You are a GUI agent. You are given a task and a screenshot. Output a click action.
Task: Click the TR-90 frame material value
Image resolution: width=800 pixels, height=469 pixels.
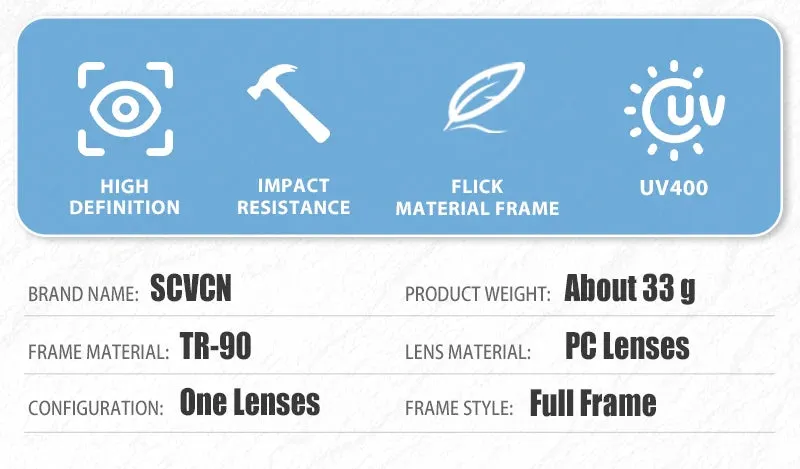pyautogui.click(x=216, y=346)
